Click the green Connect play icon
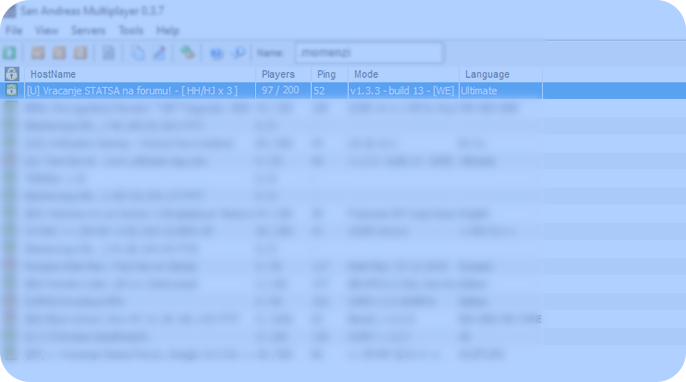 10,53
